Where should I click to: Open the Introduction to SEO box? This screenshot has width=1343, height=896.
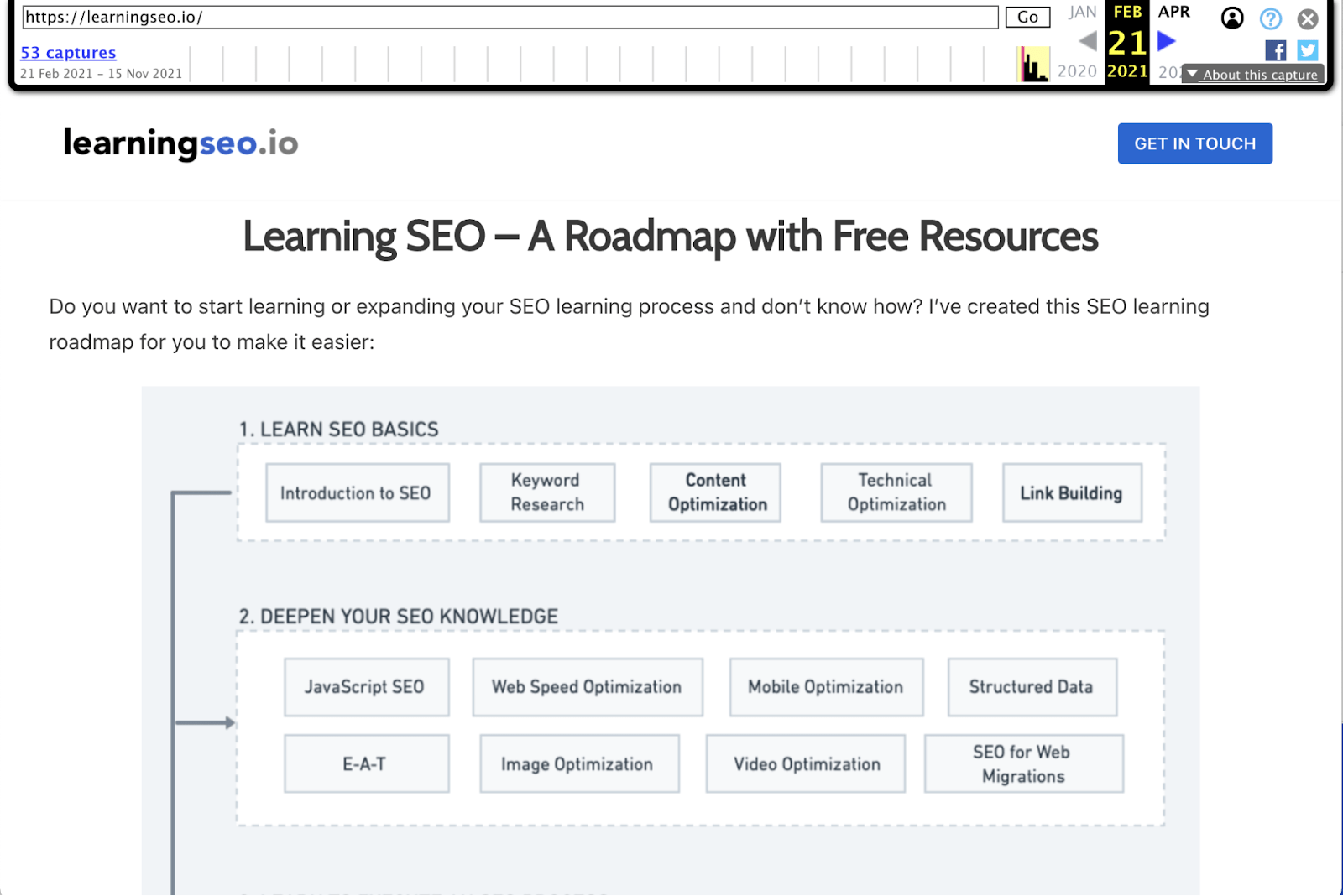pos(357,492)
